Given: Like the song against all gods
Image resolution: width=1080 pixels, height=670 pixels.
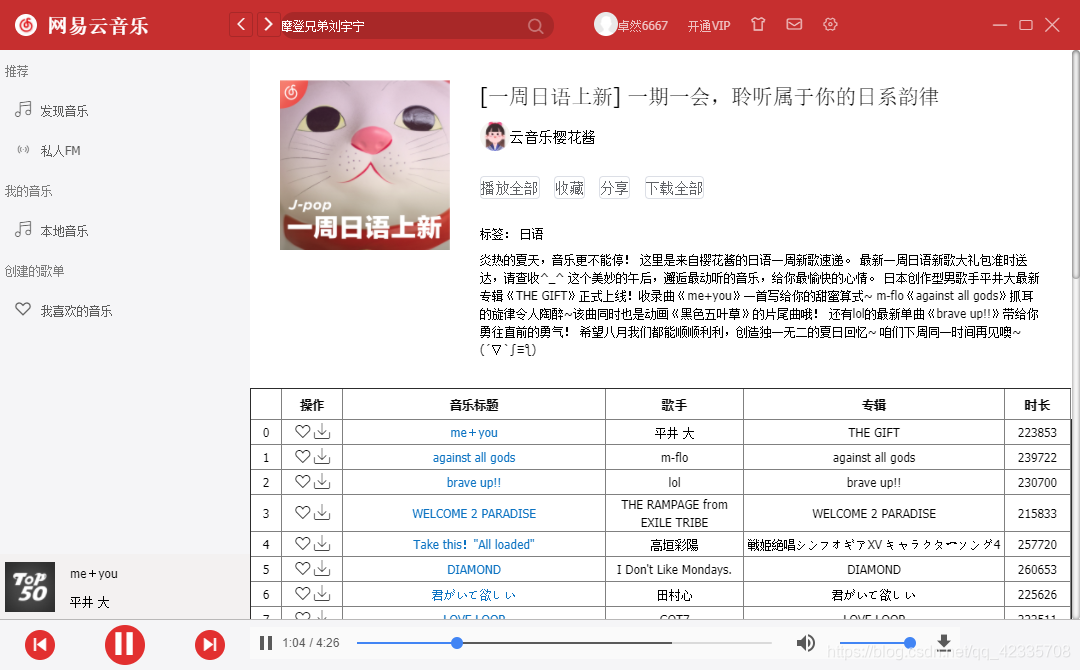Looking at the screenshot, I should (x=302, y=456).
